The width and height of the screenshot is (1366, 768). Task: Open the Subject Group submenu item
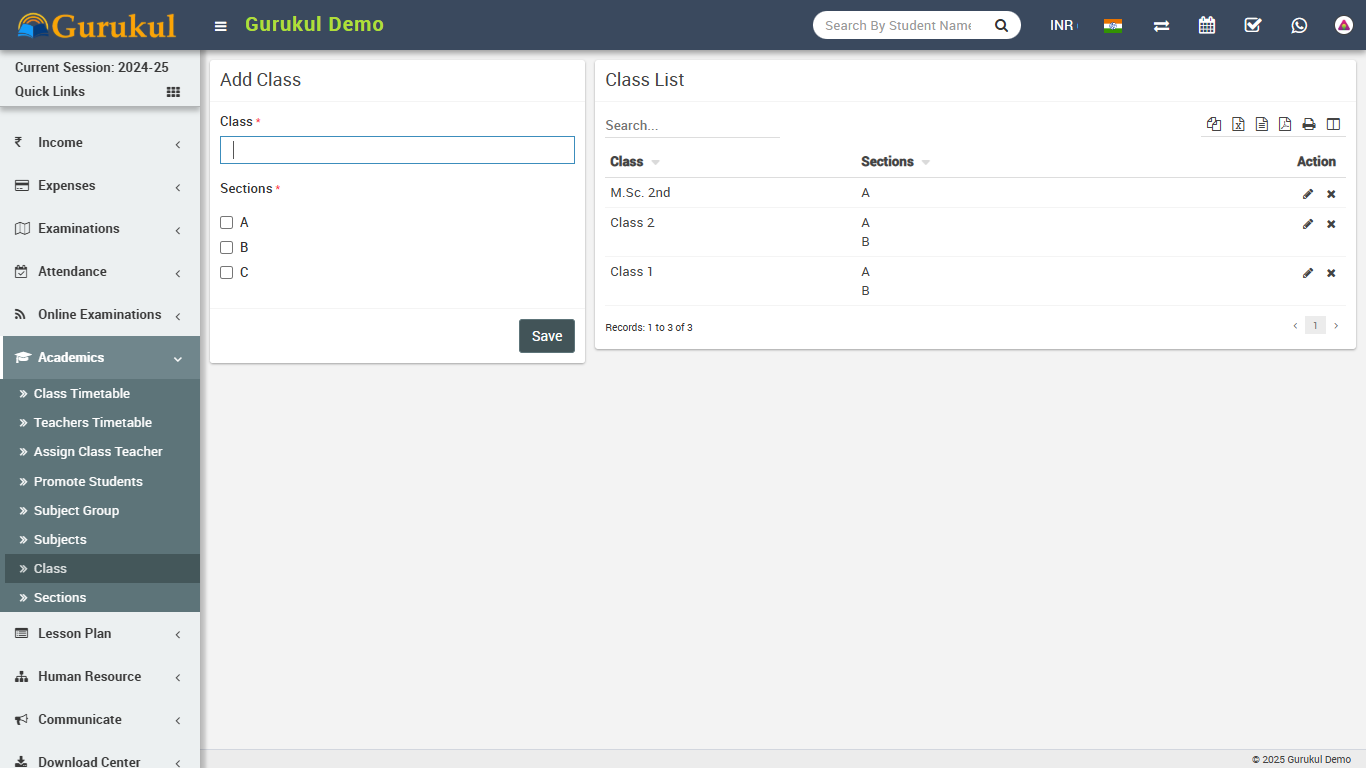pyautogui.click(x=76, y=511)
